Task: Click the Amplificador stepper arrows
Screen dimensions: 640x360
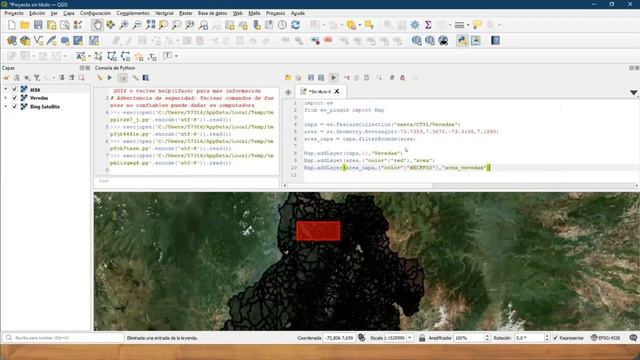Action: pos(487,338)
